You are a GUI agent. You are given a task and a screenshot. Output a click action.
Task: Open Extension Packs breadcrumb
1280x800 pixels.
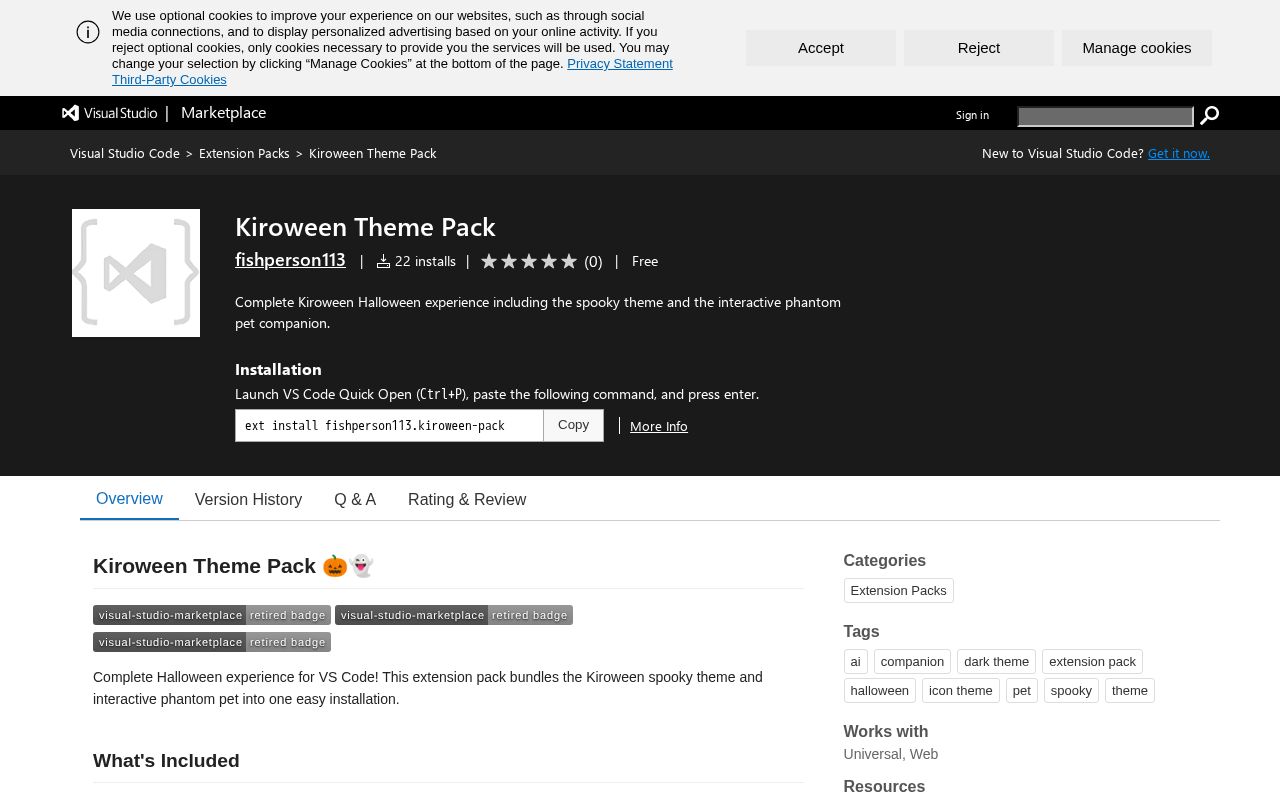click(244, 153)
